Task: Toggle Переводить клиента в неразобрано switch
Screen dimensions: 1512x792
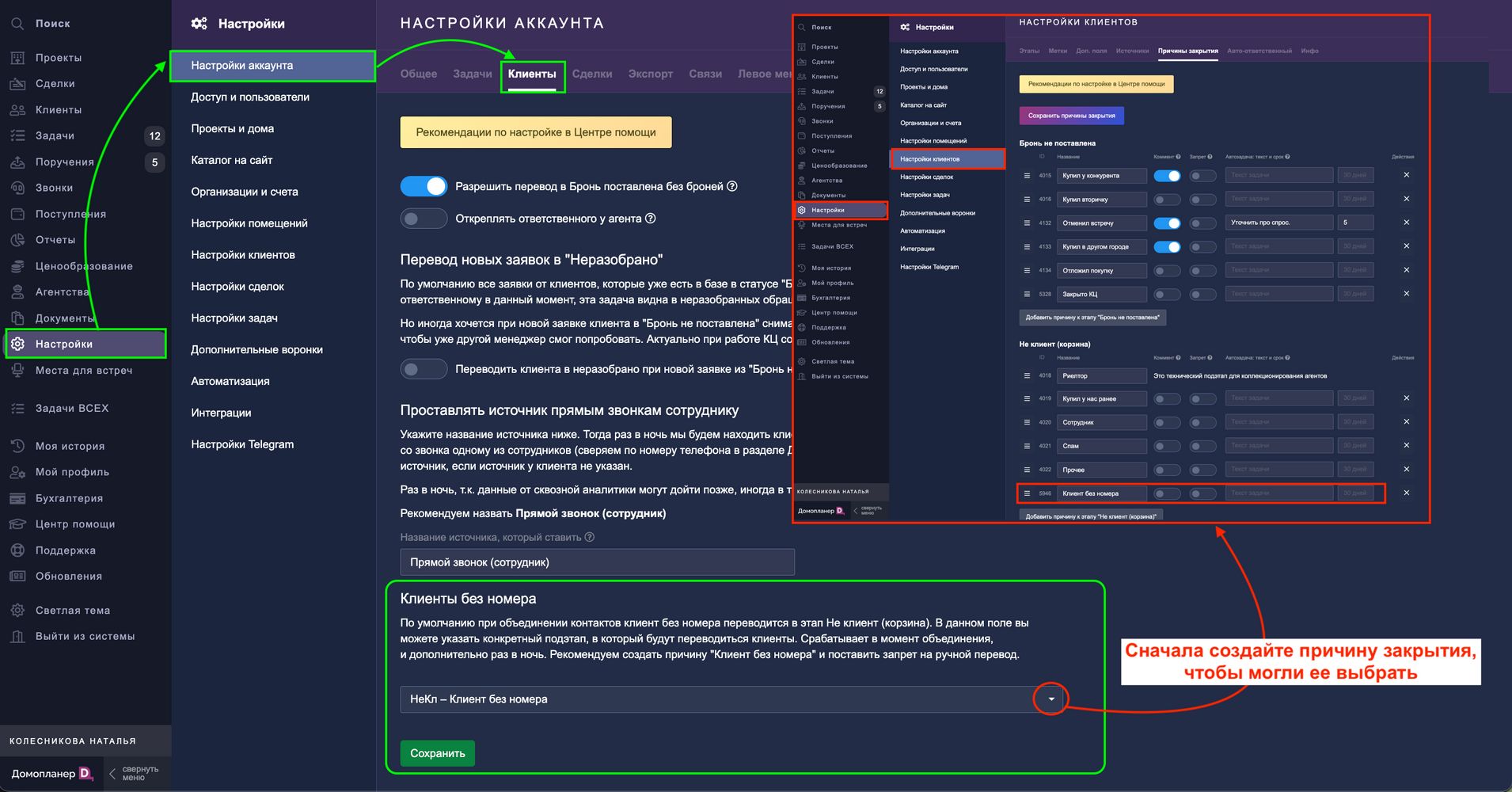Action: click(x=424, y=369)
